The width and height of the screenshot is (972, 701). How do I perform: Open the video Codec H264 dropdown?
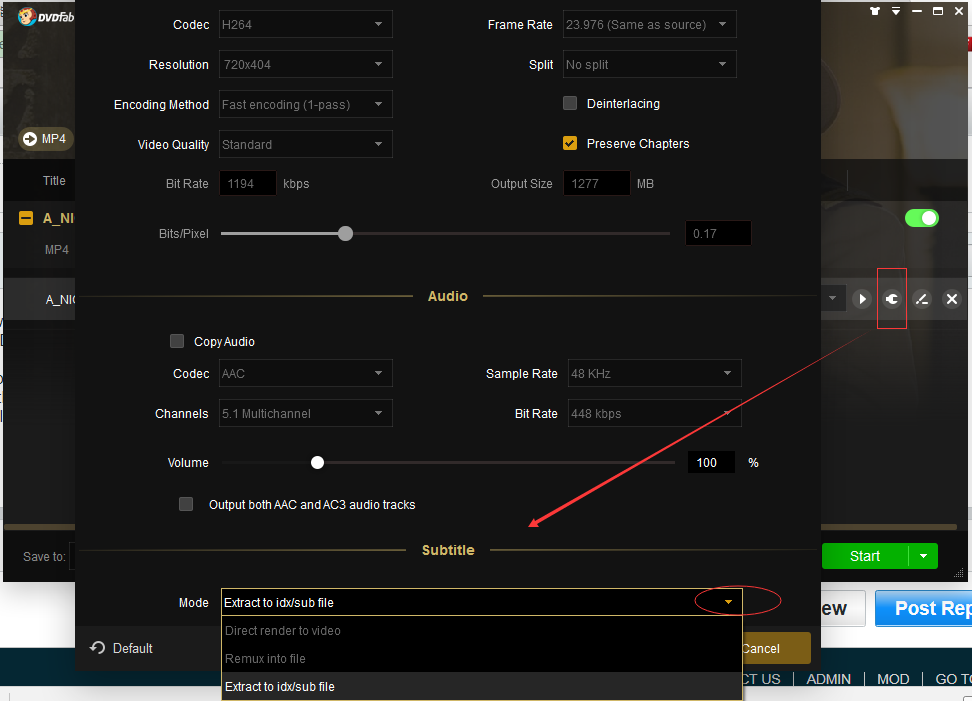(x=306, y=24)
